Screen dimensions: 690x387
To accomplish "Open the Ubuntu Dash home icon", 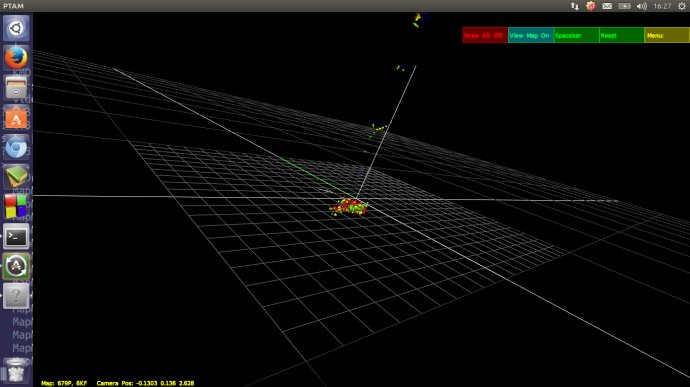I will pos(16,28).
